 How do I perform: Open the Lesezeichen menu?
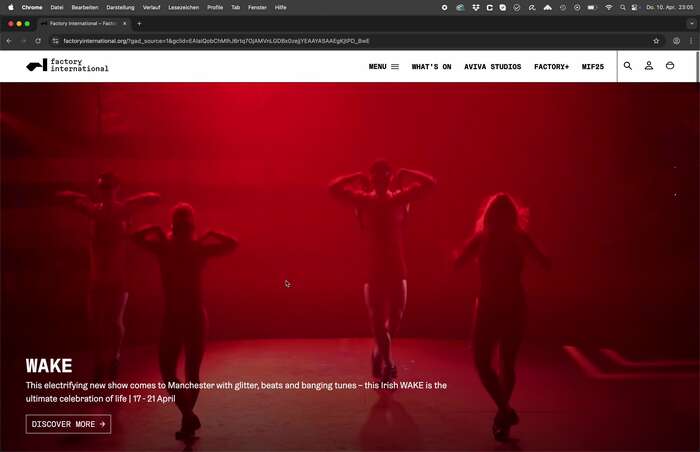point(182,7)
